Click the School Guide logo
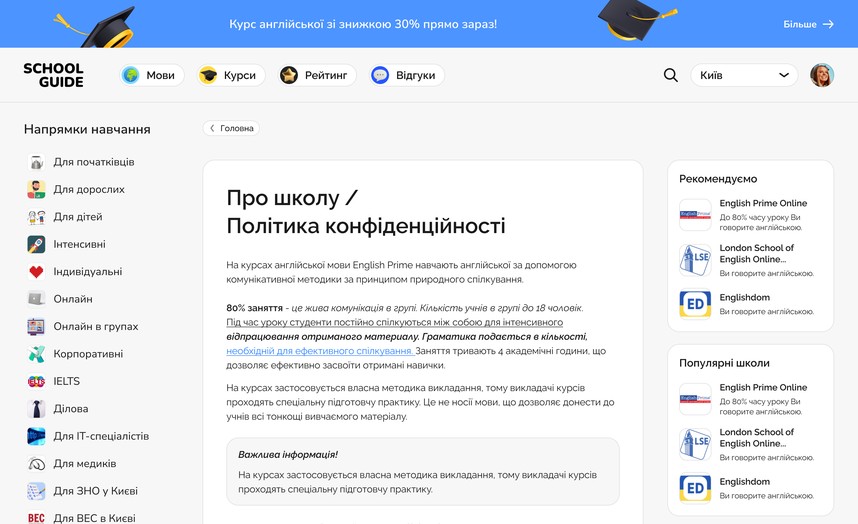Viewport: 858px width, 524px height. point(54,75)
